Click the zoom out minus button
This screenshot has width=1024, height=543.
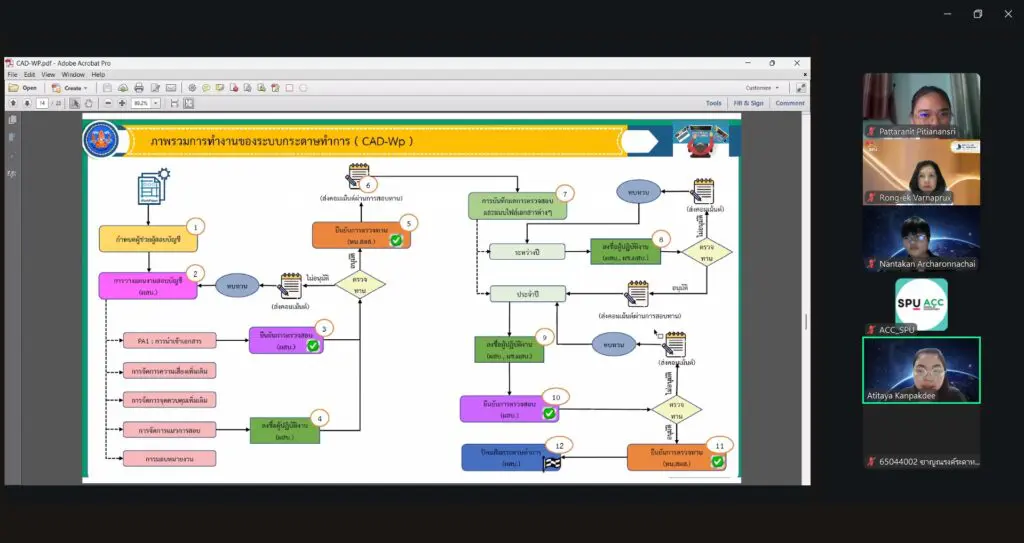point(108,103)
